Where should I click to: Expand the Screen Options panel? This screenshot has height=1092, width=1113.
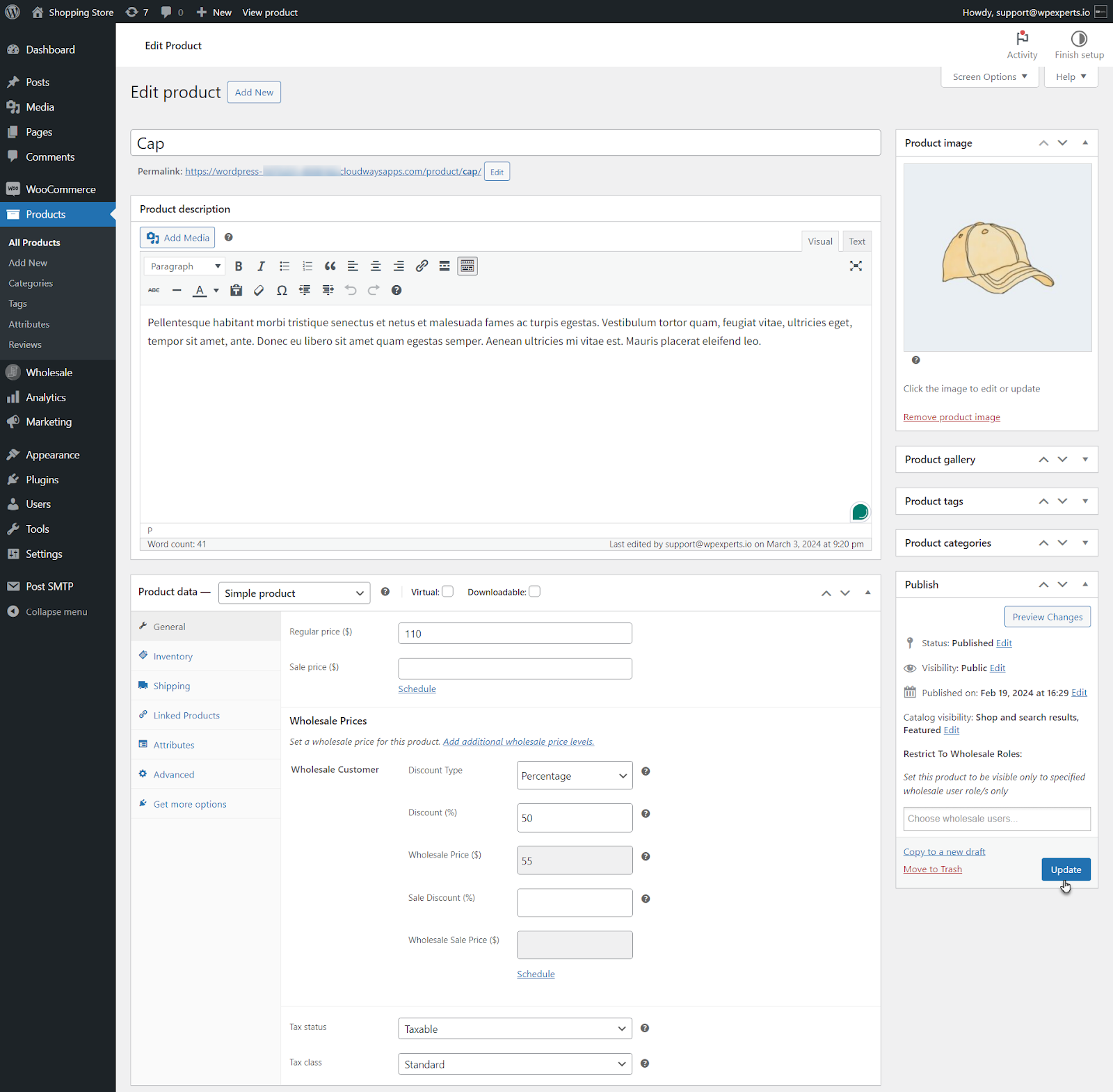pyautogui.click(x=990, y=77)
